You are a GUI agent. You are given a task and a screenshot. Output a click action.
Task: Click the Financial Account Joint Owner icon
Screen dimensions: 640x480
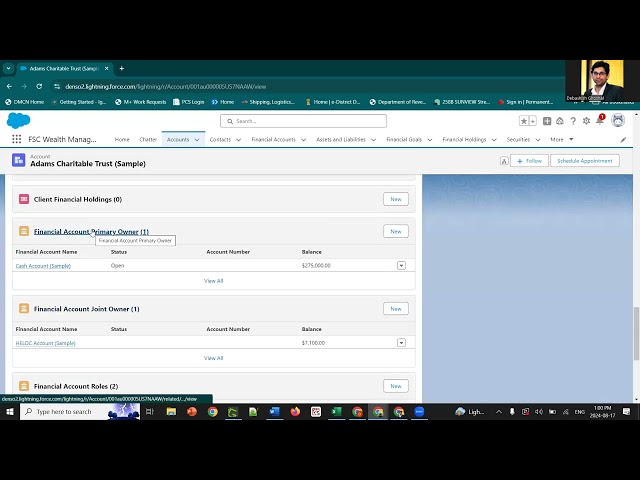(x=24, y=309)
